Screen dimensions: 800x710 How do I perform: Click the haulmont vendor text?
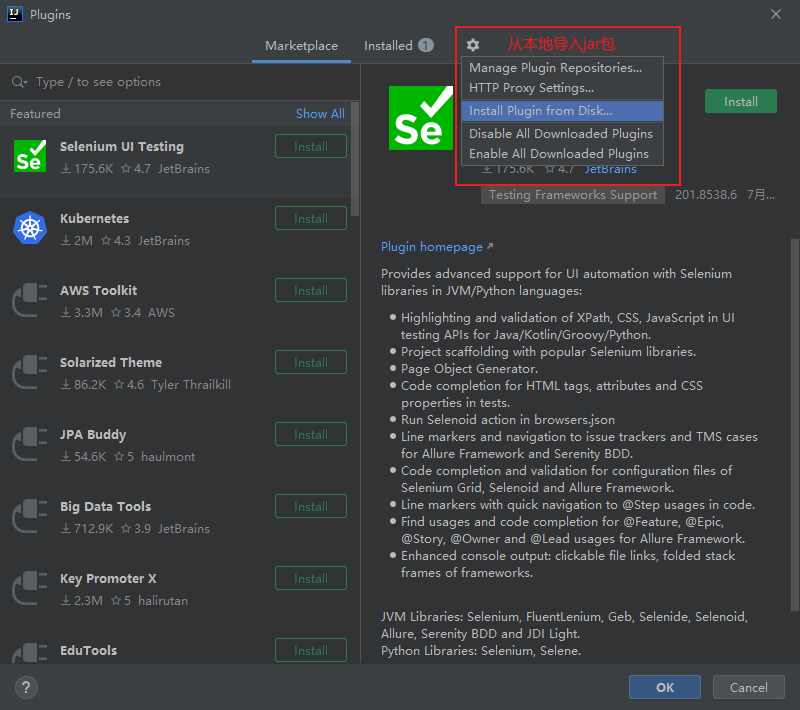point(168,457)
